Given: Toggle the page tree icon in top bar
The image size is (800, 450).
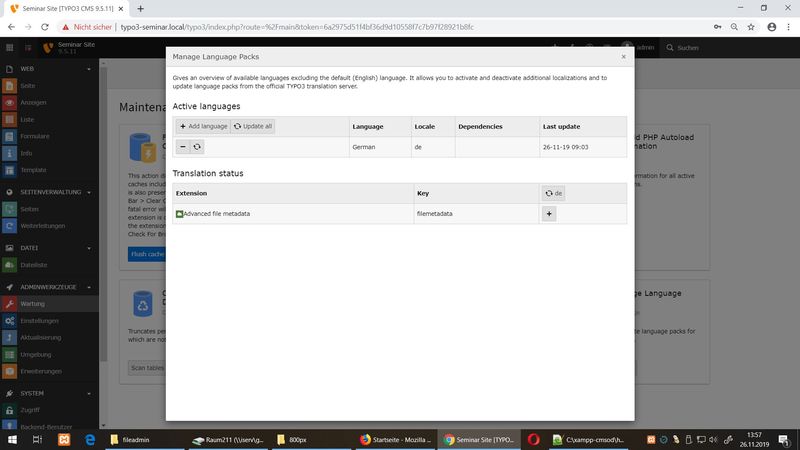Looking at the screenshot, I should point(28,47).
